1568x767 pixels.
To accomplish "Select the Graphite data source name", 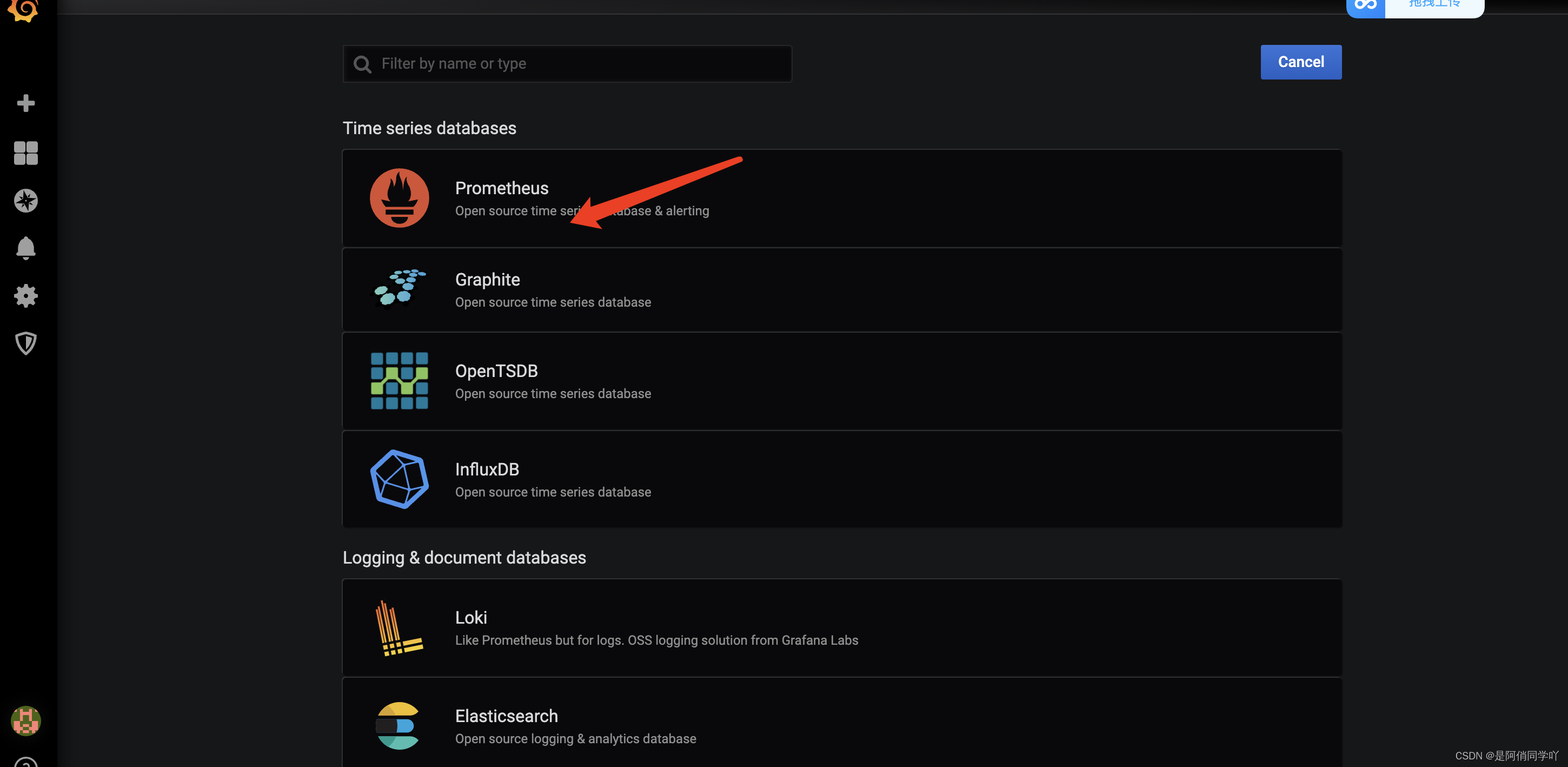I will pyautogui.click(x=488, y=280).
